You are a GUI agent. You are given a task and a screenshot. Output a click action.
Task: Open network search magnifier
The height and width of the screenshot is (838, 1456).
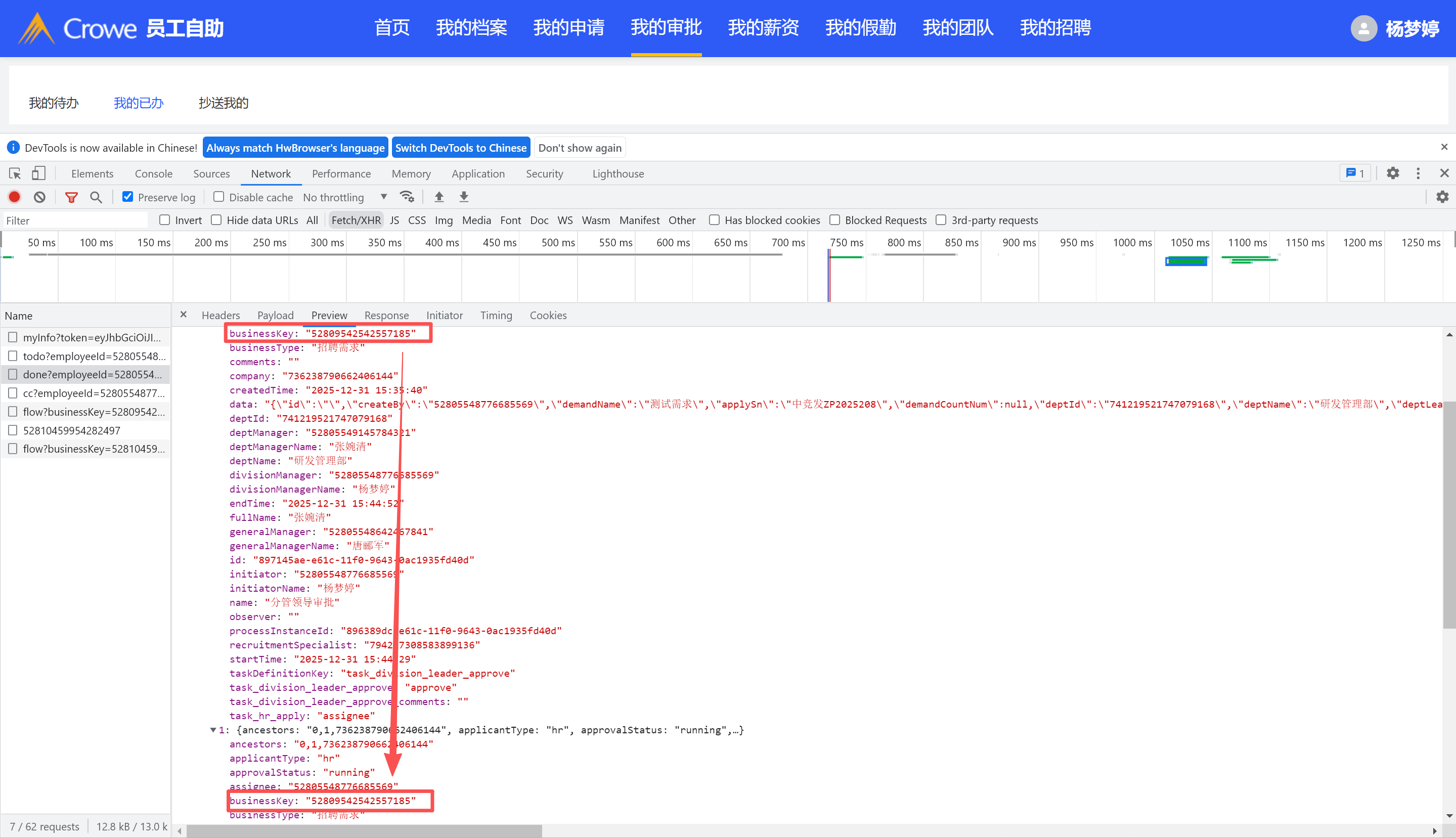pos(96,197)
